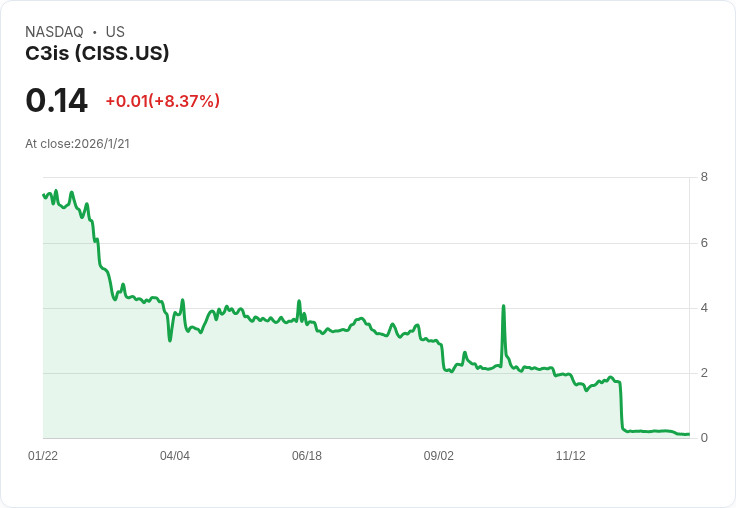Screen dimensions: 736x508
Task: Click the 4 value on y-axis
Action: coord(704,308)
